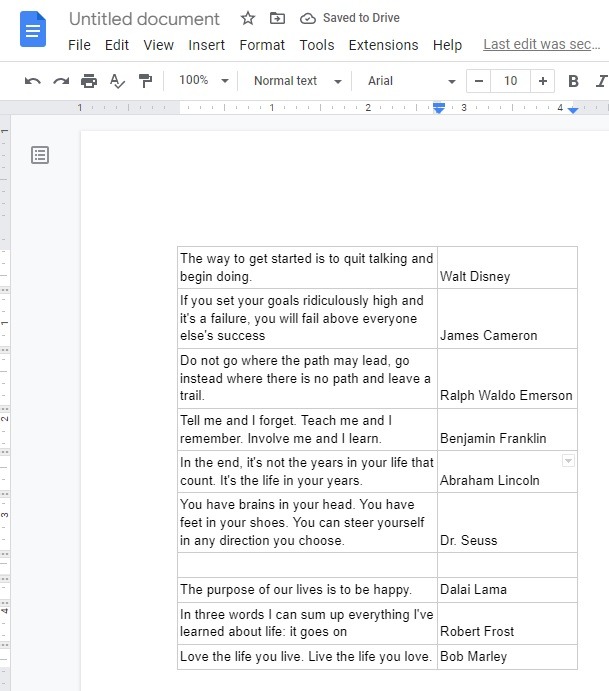
Task: Open the Help menu
Action: tap(447, 45)
